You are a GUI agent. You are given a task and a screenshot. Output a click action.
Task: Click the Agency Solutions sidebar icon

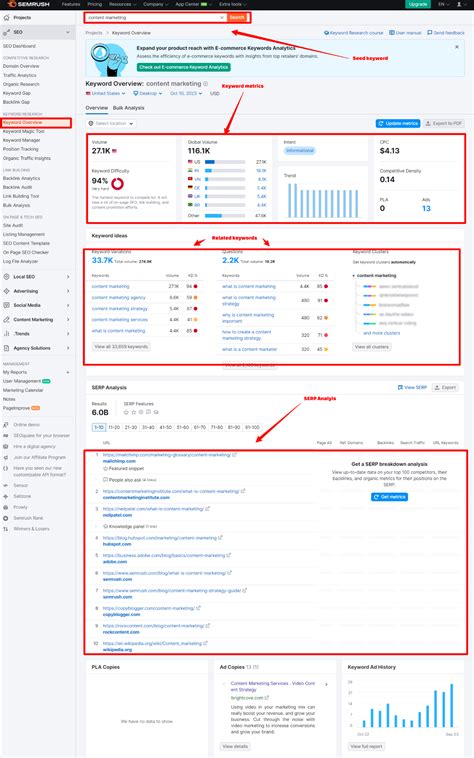click(x=6, y=348)
